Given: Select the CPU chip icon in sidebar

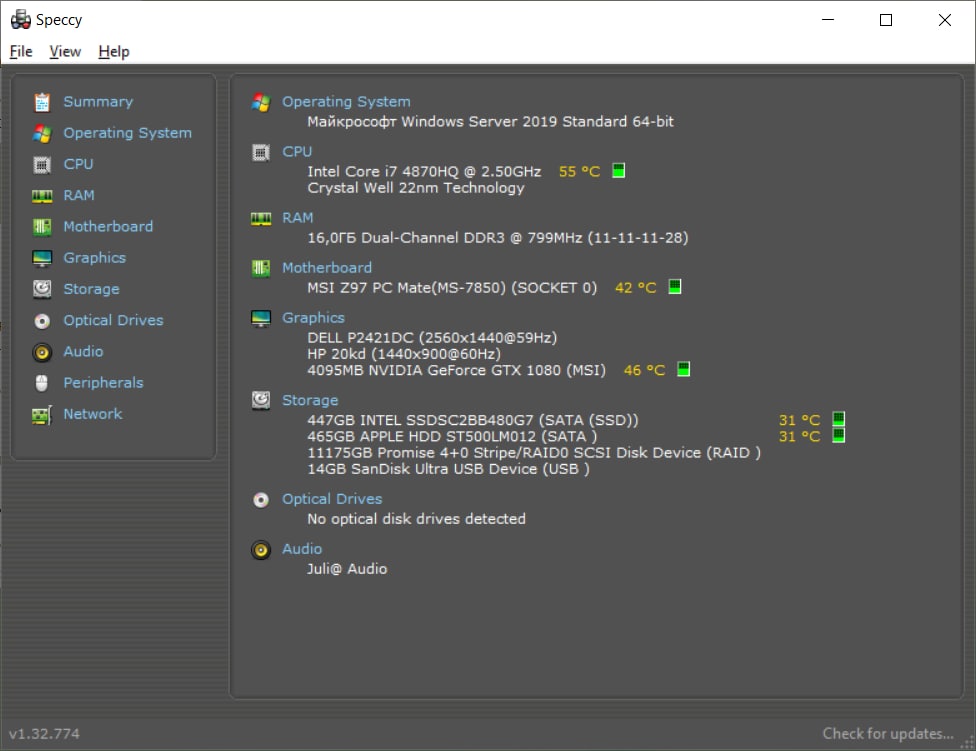Looking at the screenshot, I should [x=42, y=164].
